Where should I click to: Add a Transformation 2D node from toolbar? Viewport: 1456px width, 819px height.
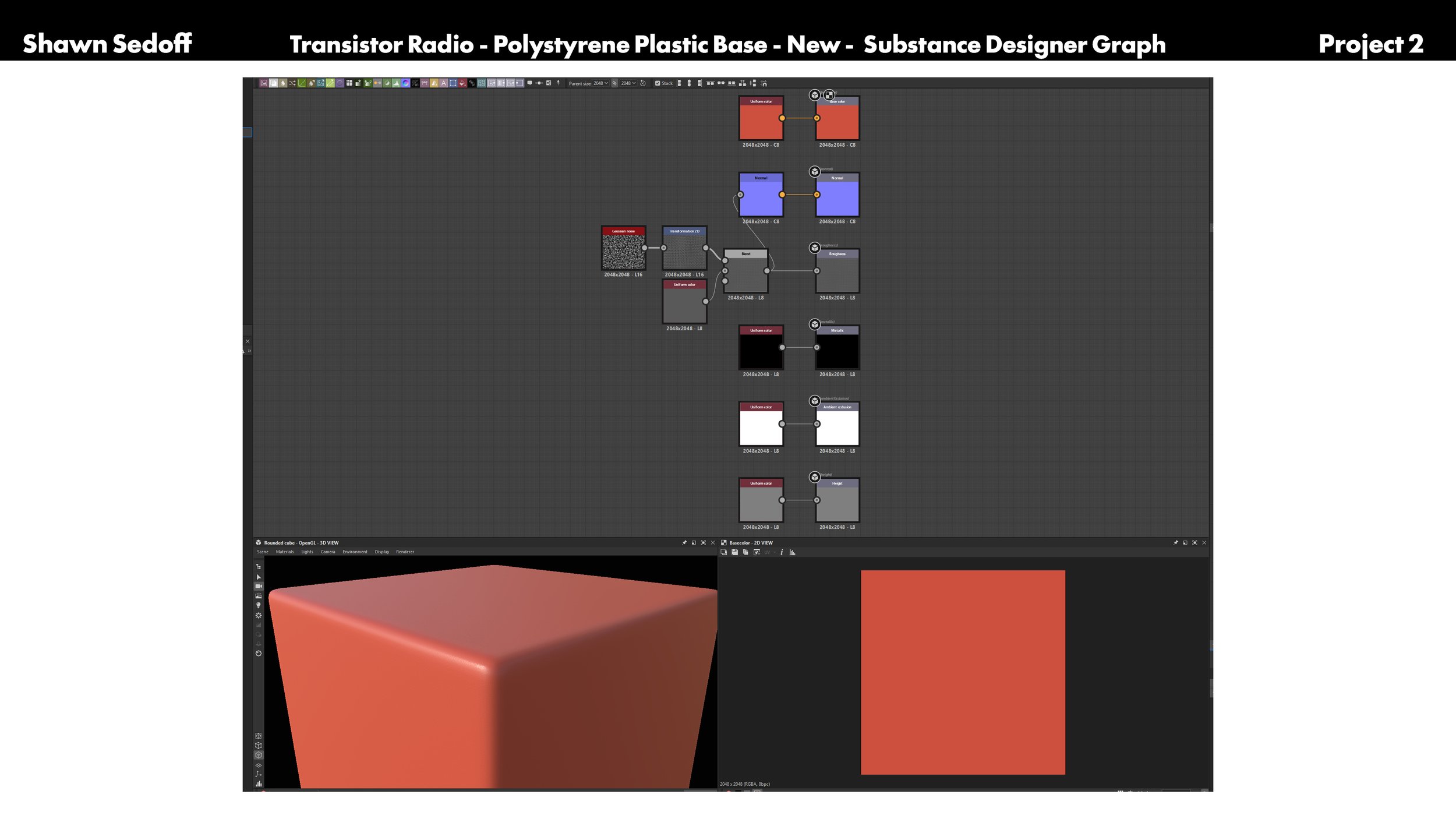pyautogui.click(x=453, y=83)
